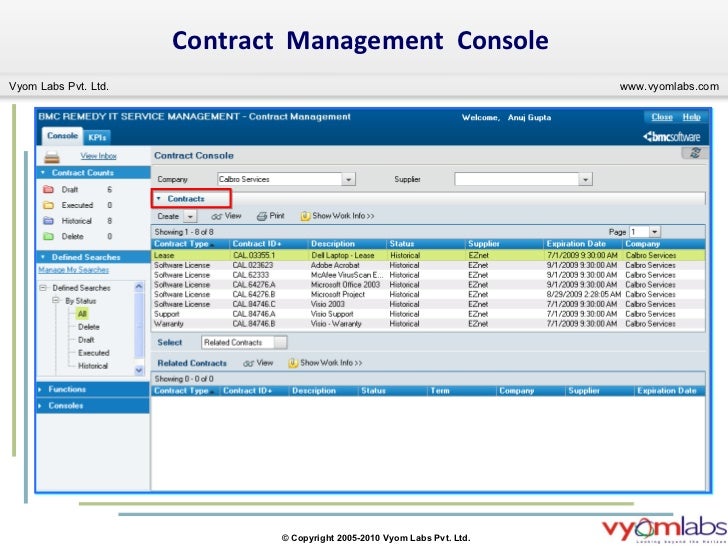Collapse the Contracts section
Image resolution: width=728 pixels, height=546 pixels.
pos(158,199)
